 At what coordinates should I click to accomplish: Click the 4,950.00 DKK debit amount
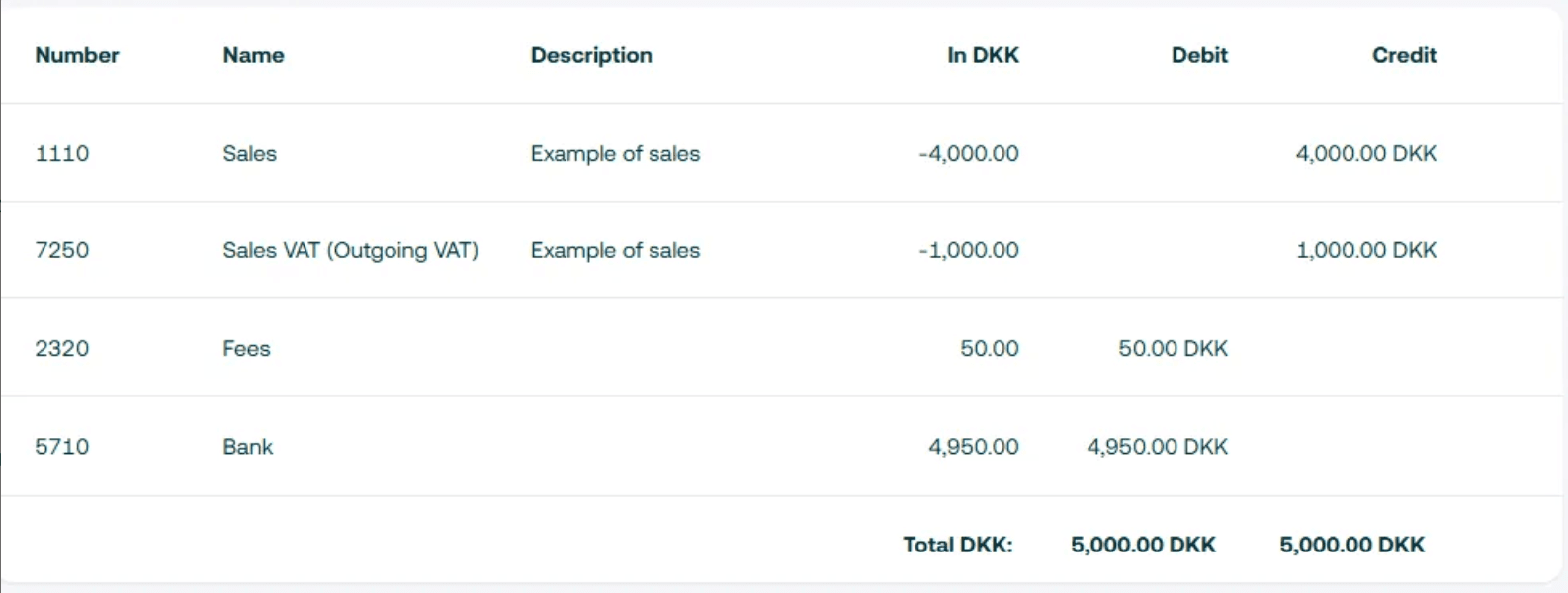click(1157, 446)
